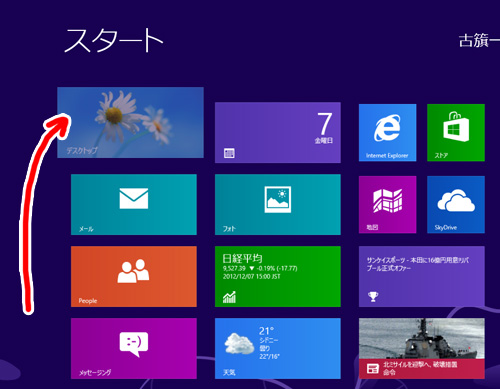Click the news icon on red banner
Screen dimensions: 500x389
(x=373, y=369)
